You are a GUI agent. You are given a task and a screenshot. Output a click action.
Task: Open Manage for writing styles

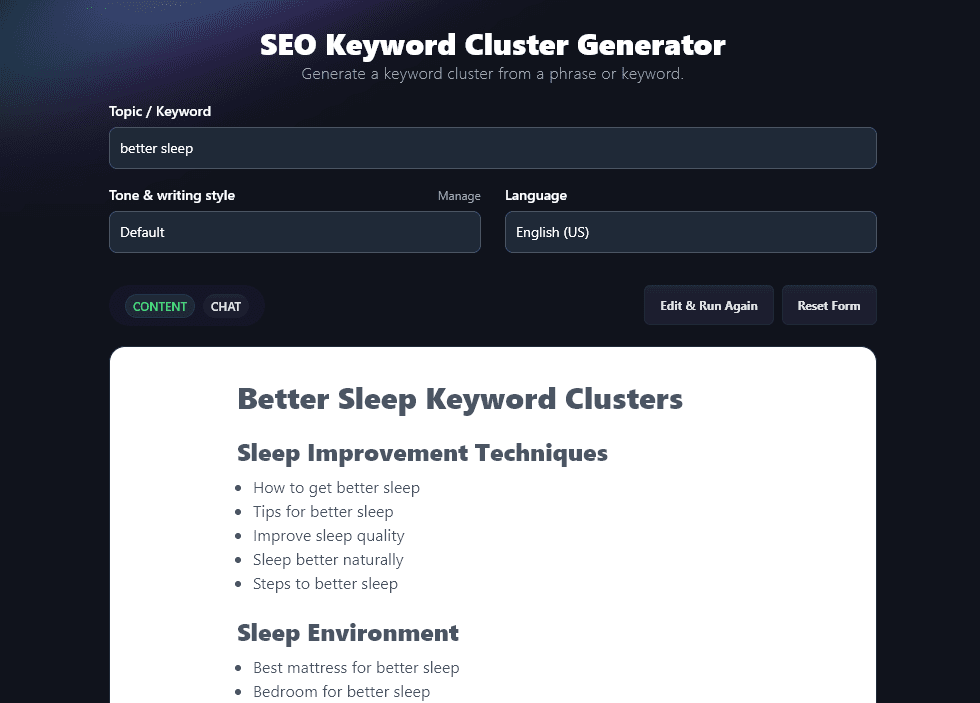[459, 196]
